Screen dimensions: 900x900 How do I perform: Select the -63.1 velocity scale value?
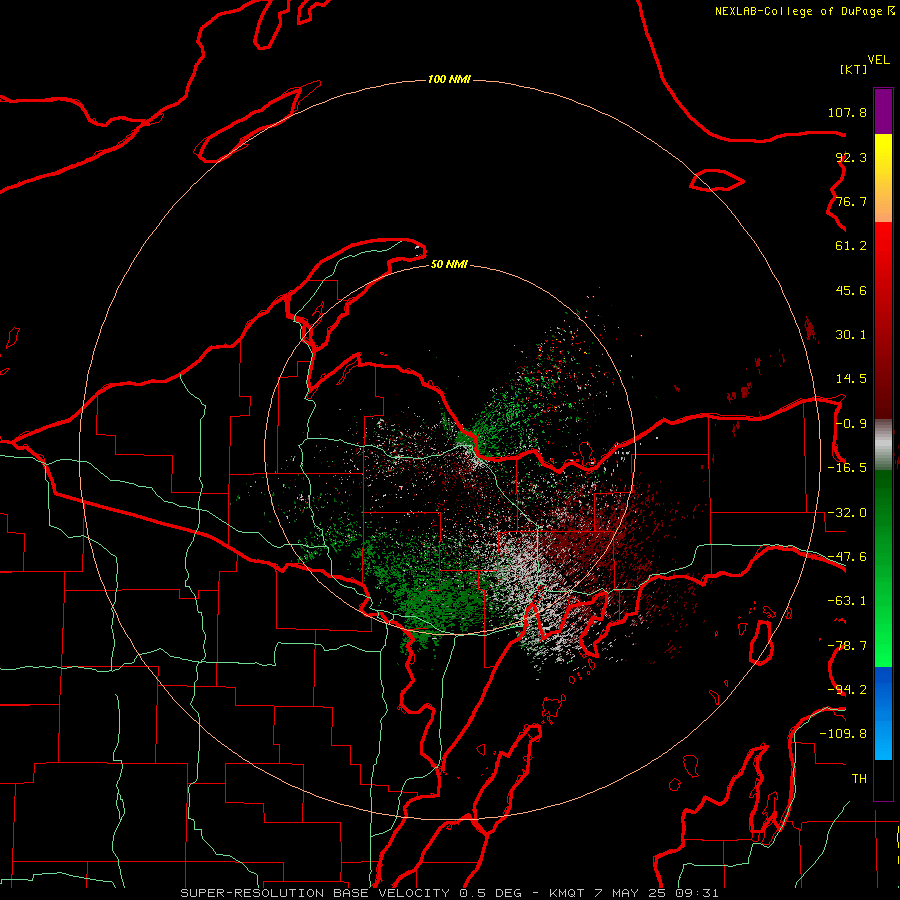(x=847, y=601)
